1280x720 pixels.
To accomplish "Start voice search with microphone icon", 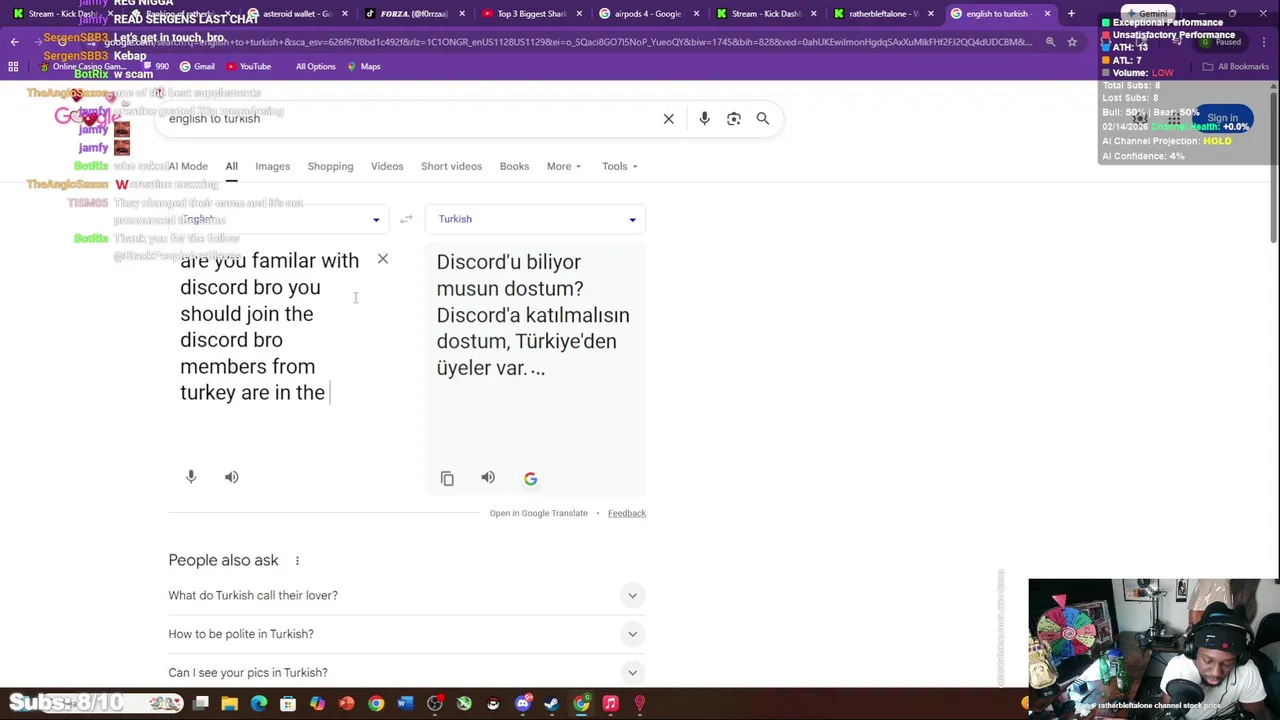I will (x=704, y=119).
